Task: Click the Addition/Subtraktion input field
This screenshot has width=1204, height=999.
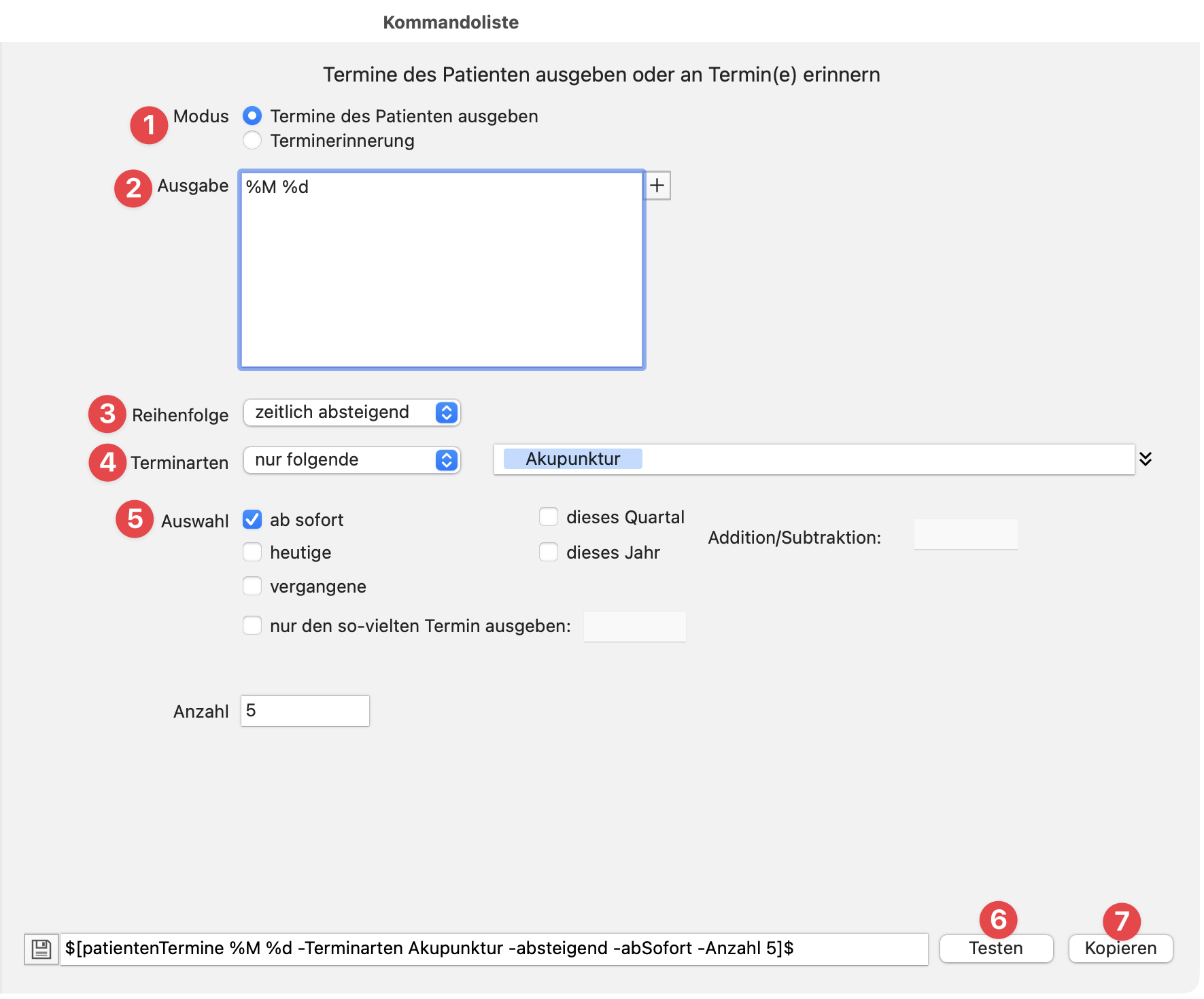Action: click(965, 534)
